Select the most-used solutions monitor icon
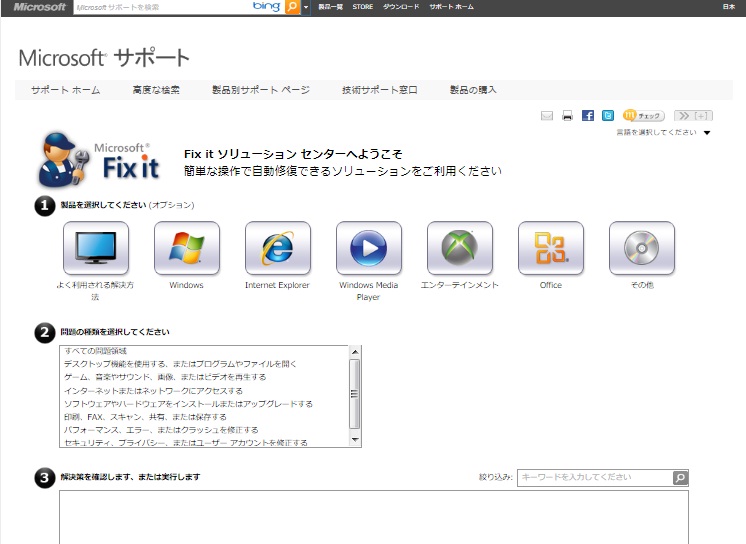 click(x=96, y=247)
